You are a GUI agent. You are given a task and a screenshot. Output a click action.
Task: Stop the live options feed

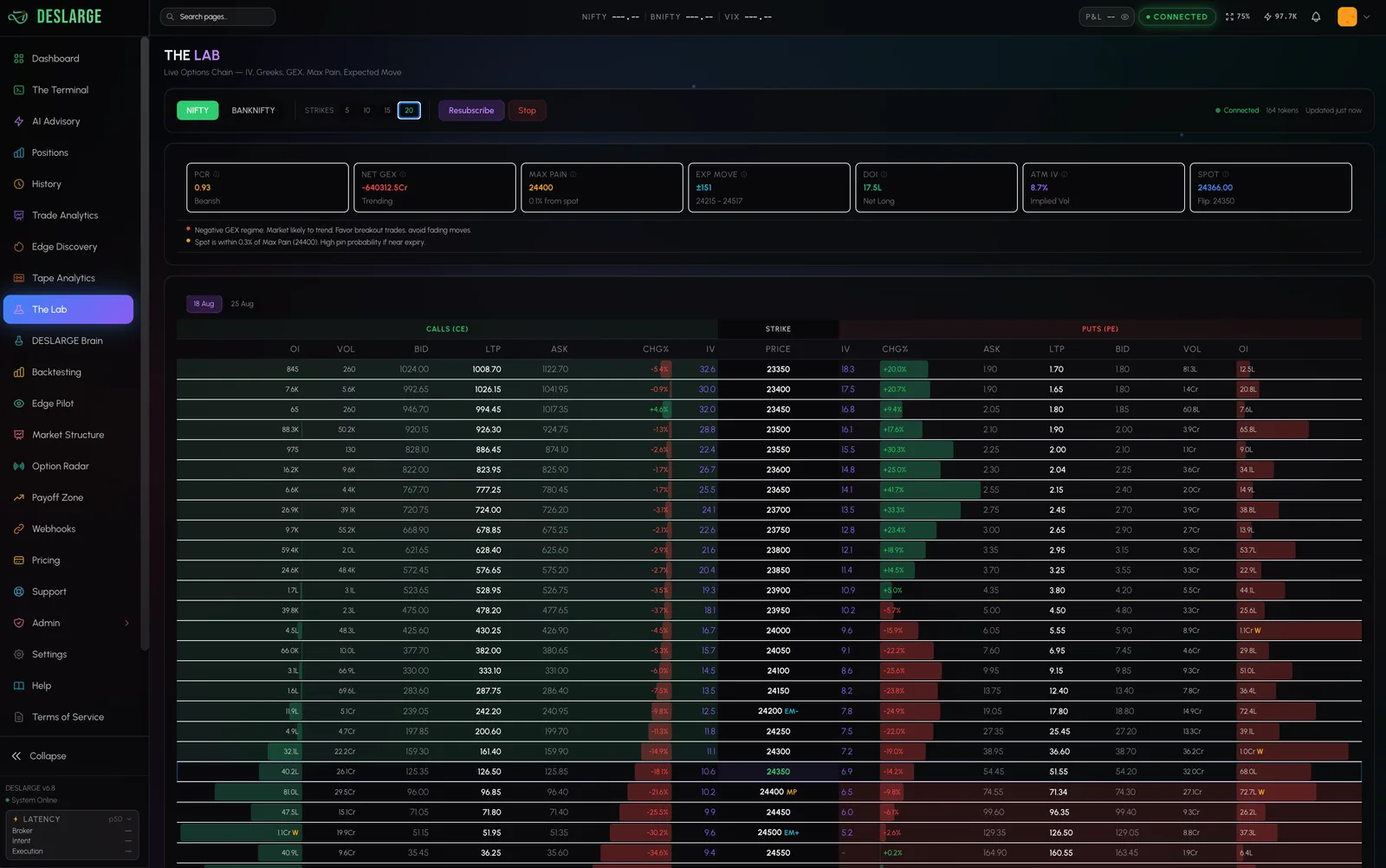(527, 110)
